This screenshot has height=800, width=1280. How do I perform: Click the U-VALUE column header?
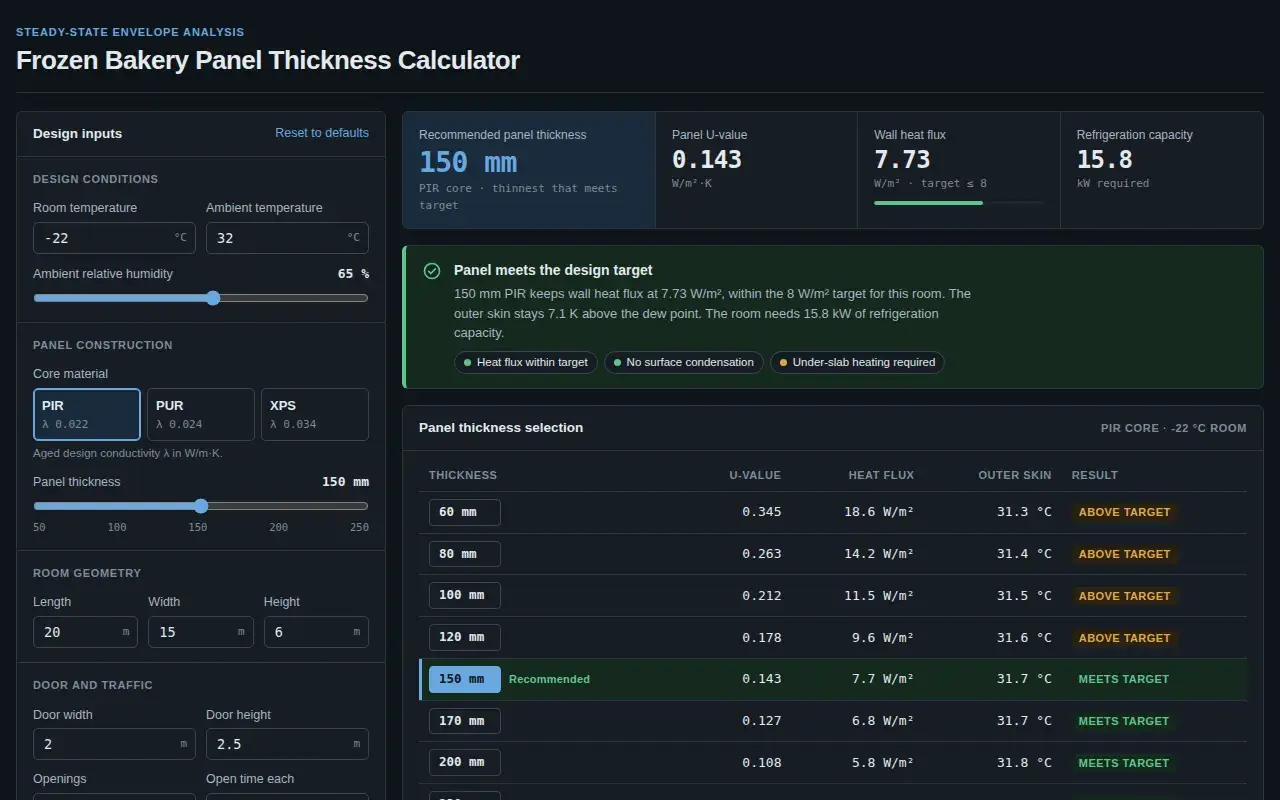tap(755, 475)
